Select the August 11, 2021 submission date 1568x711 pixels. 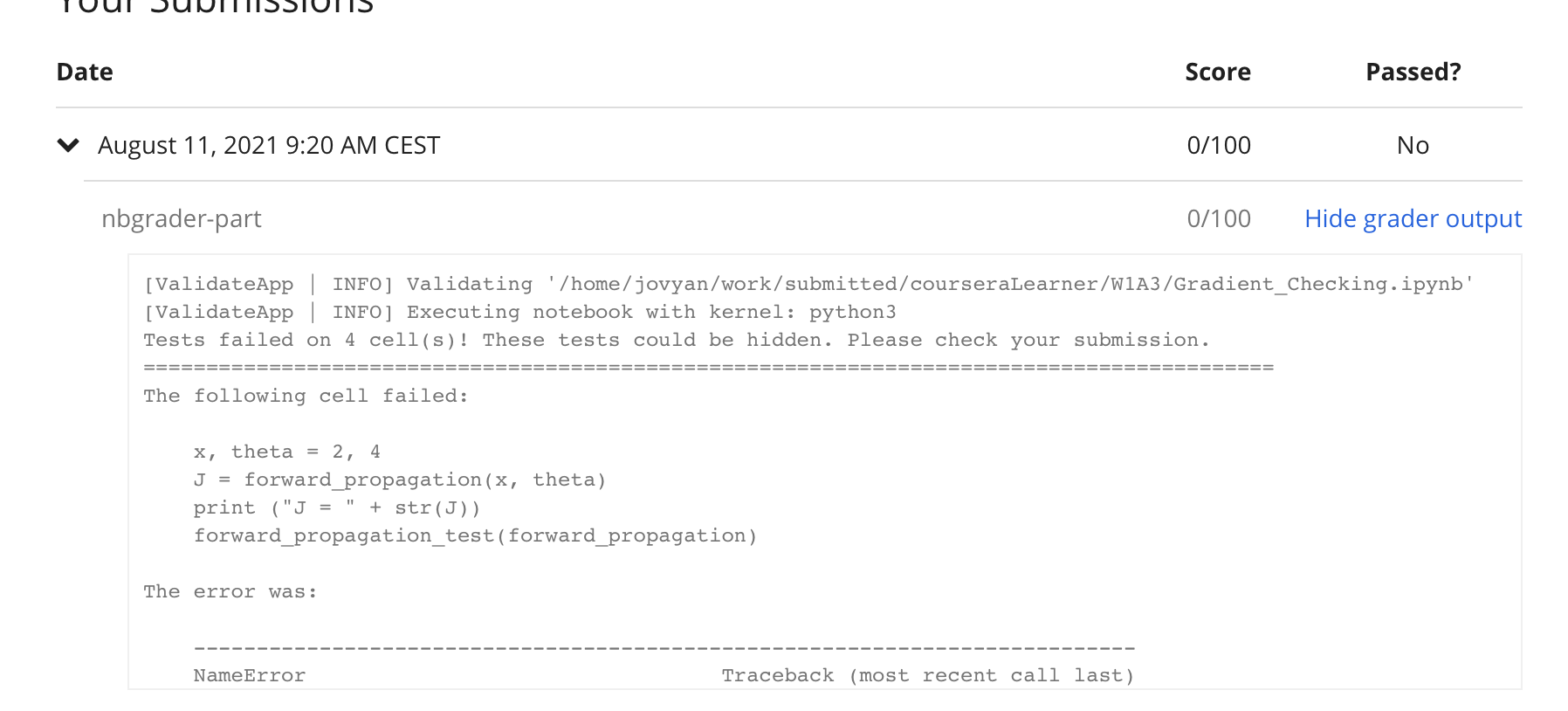pyautogui.click(x=269, y=145)
